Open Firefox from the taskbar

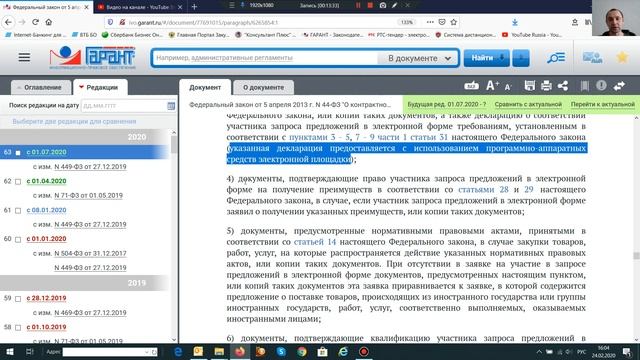[x=240, y=351]
